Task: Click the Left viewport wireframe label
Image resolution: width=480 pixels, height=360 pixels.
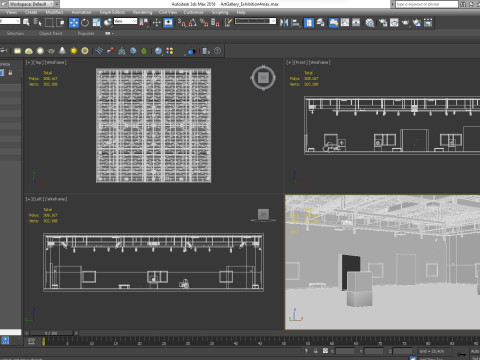Action: pyautogui.click(x=56, y=199)
